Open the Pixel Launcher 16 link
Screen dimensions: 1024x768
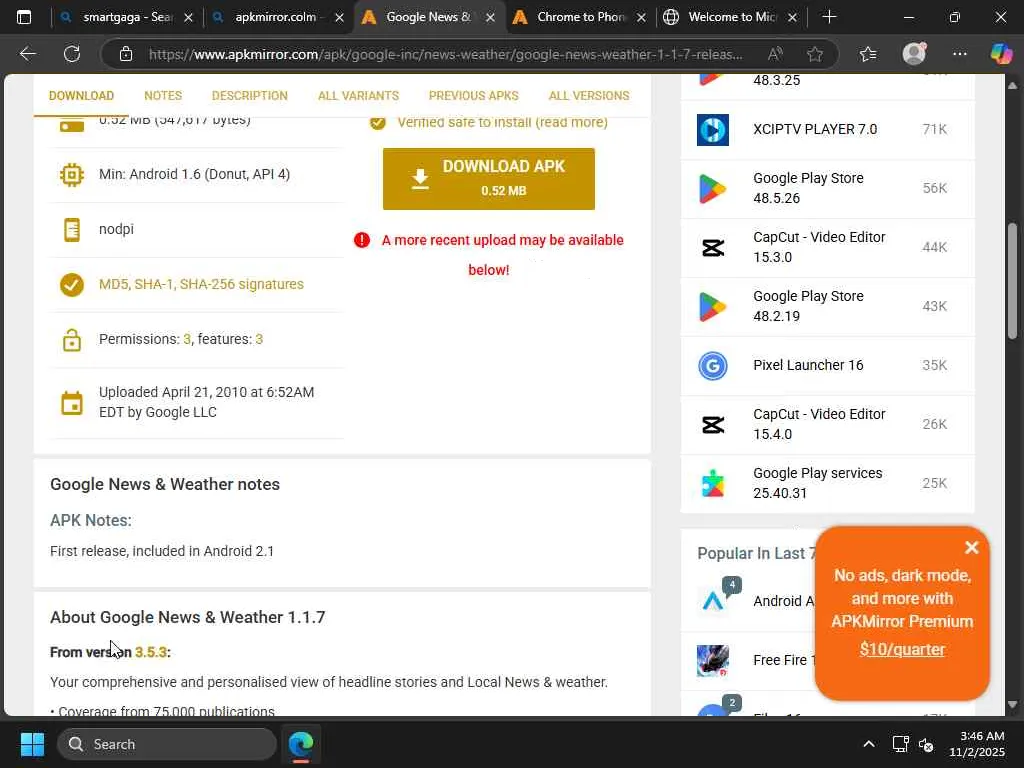pyautogui.click(x=808, y=365)
